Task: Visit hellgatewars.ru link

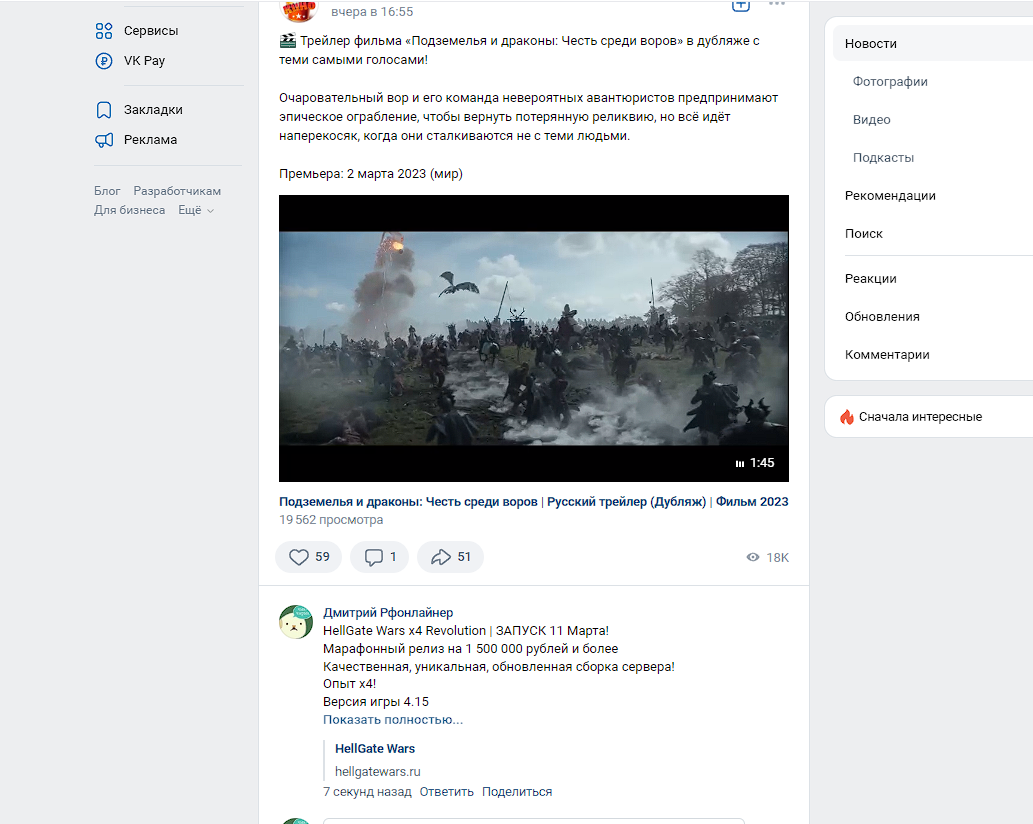Action: tap(377, 772)
